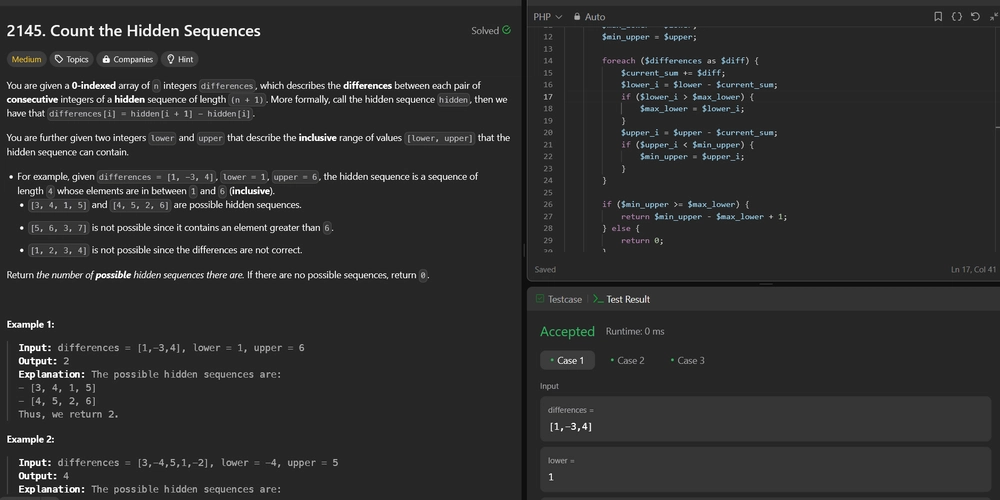Click the Runtime: 0 ms text
This screenshot has height=500, width=1000.
(635, 332)
